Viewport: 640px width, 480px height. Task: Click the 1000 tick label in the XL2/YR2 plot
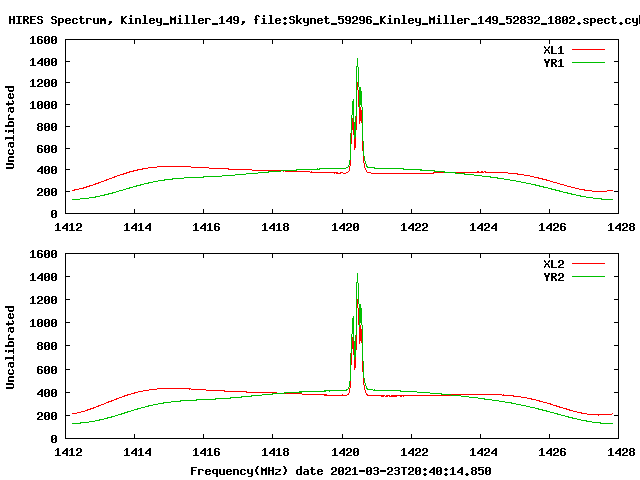(x=43, y=323)
